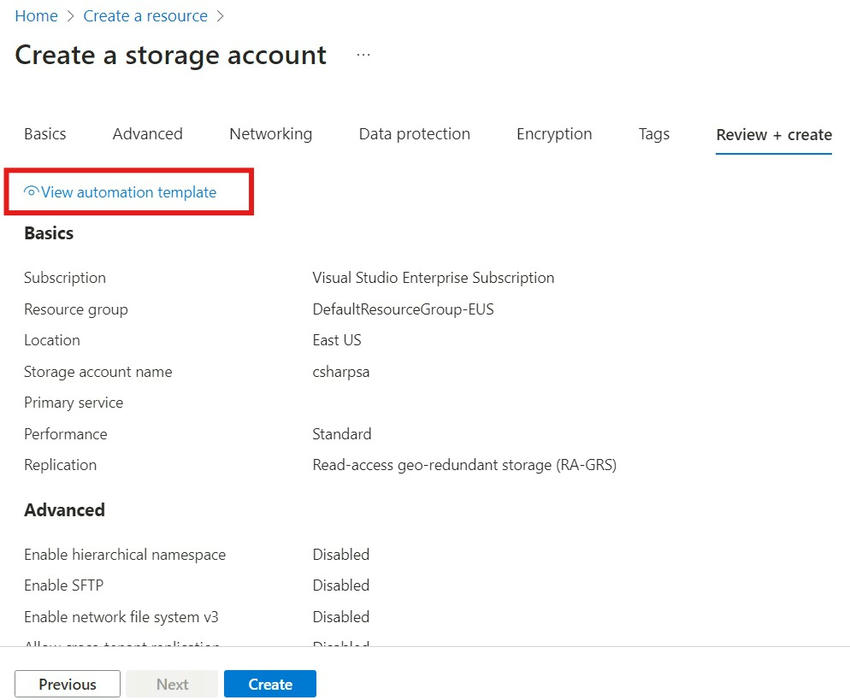Navigate back to Create a resource
This screenshot has height=700, width=850.
145,16
